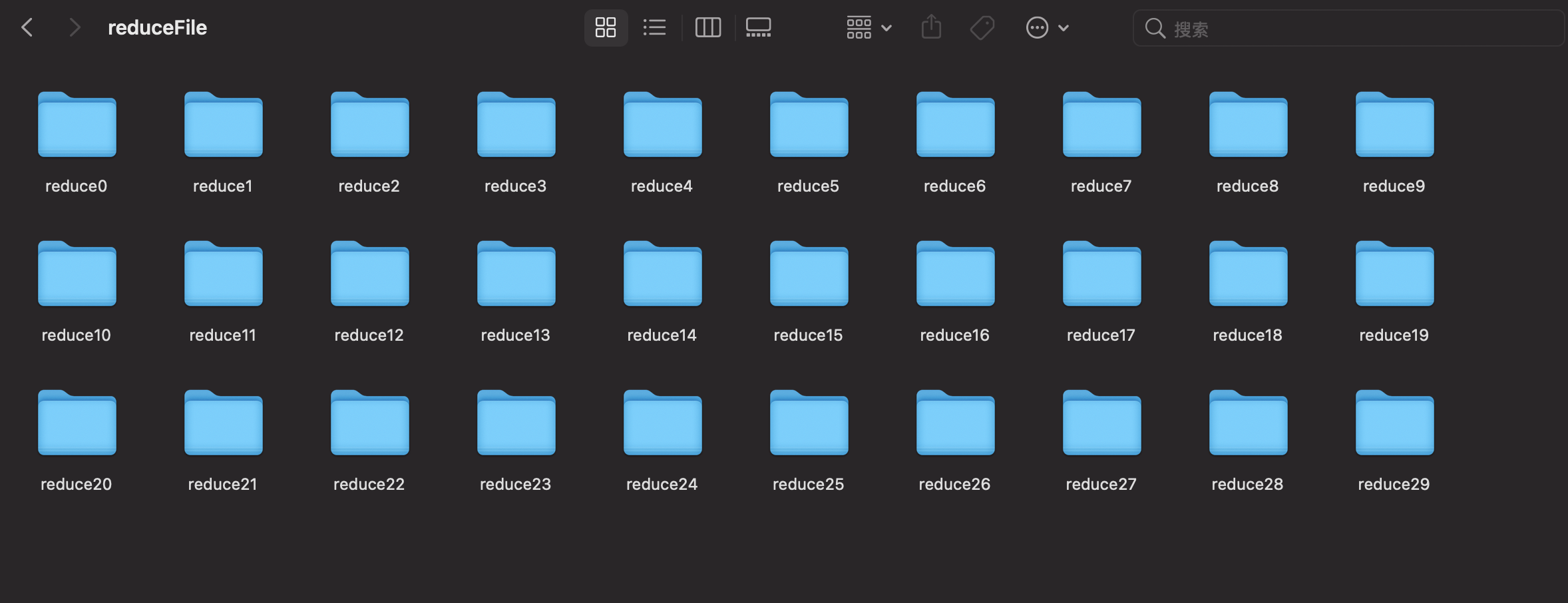Select the reduce13 folder icon

click(x=516, y=274)
